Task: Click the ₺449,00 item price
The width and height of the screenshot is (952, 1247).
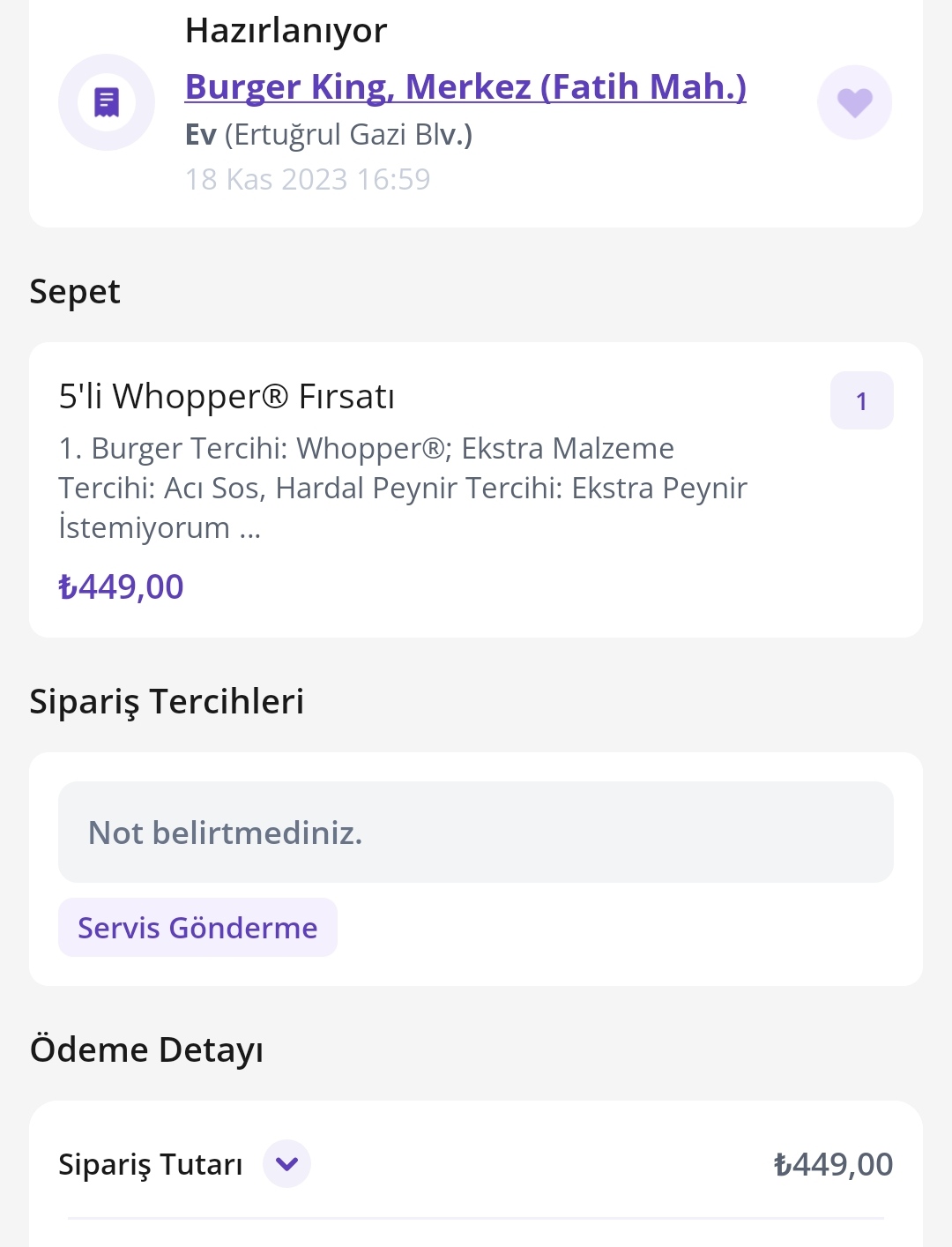Action: tap(121, 586)
